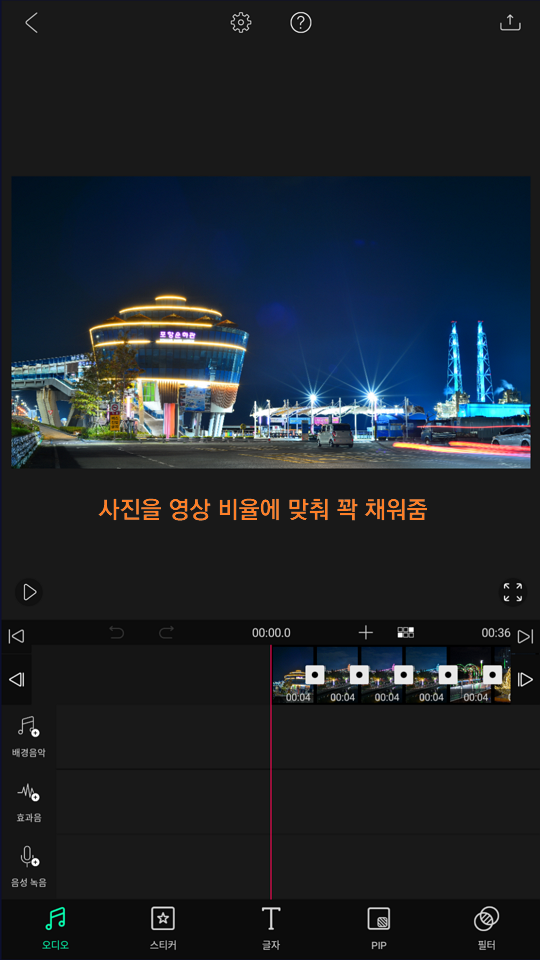Open the 글자 text tab

[x=271, y=928]
